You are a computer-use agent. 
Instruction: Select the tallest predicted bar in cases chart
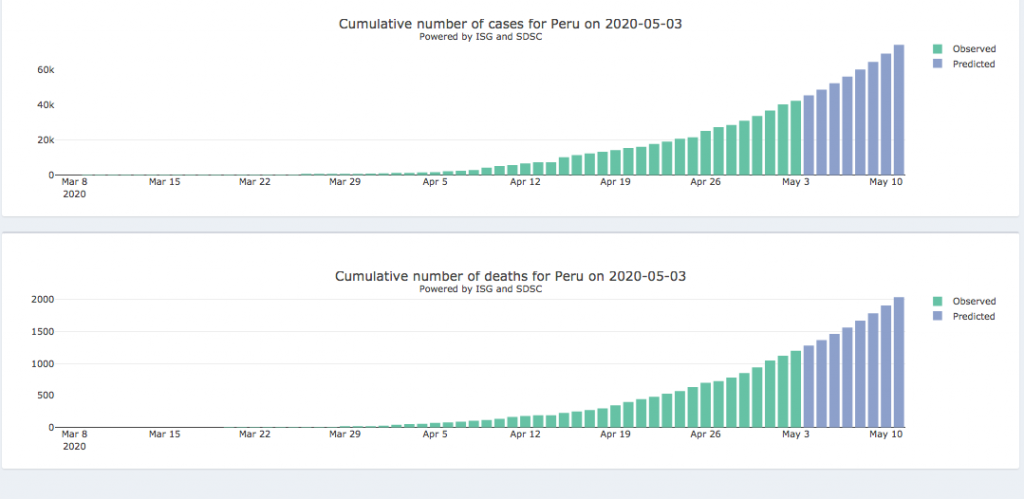click(x=898, y=110)
